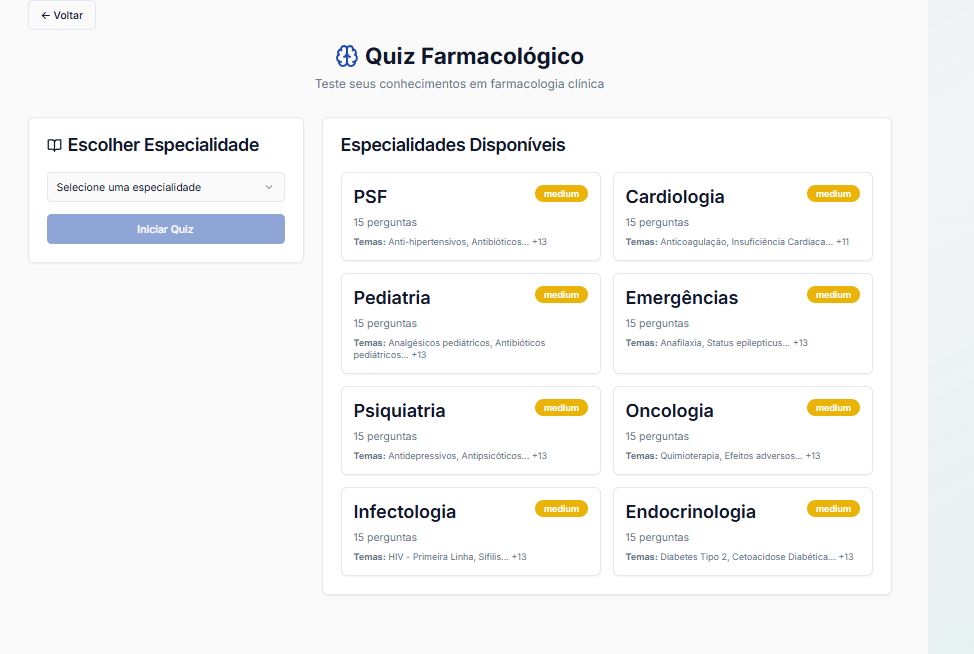The image size is (974, 654).
Task: Open the Endocrinologia specialty
Action: coord(742,531)
